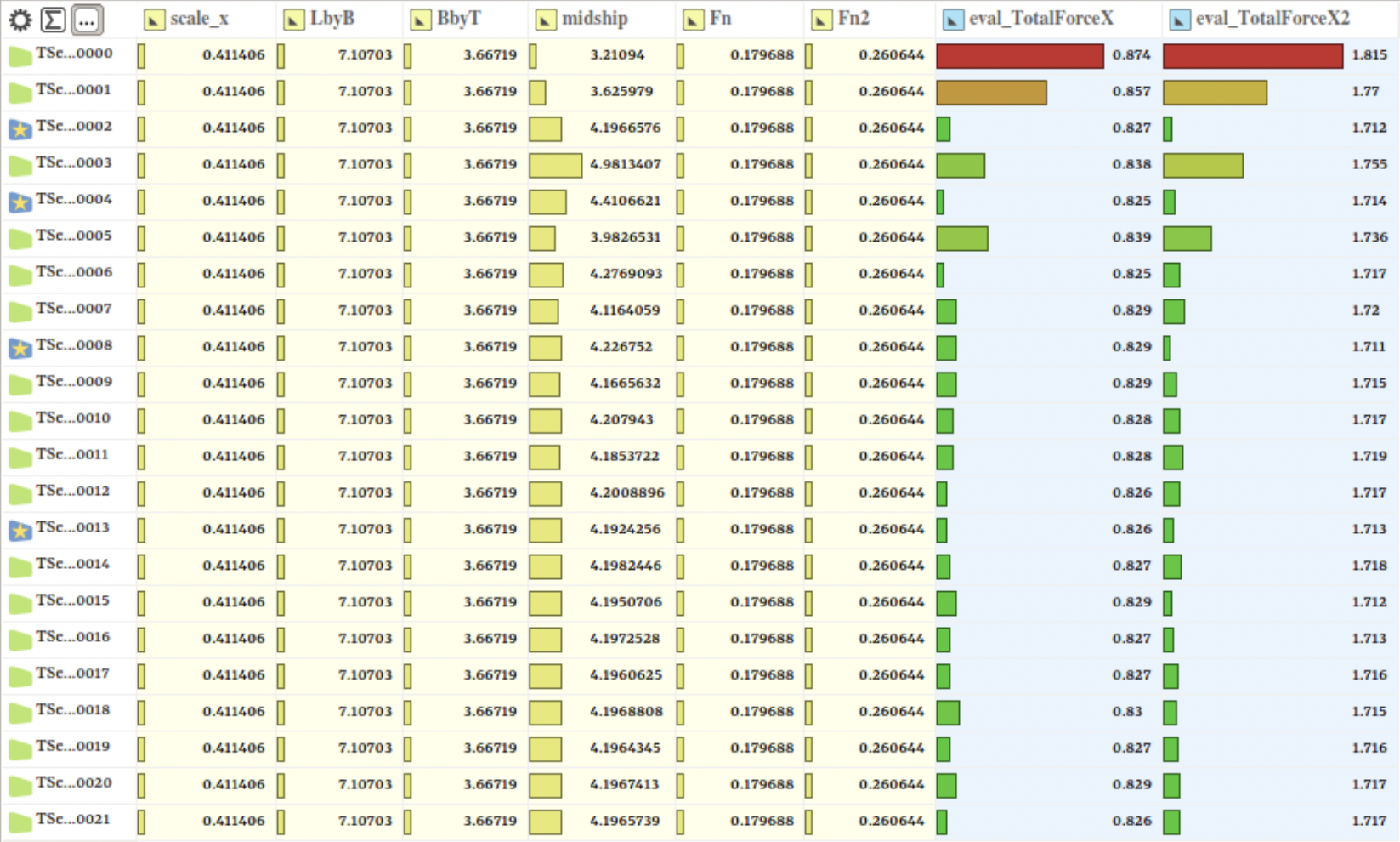Screen dimensions: 1400x842
Task: Click the LbyB column header icon
Action: coord(293,20)
